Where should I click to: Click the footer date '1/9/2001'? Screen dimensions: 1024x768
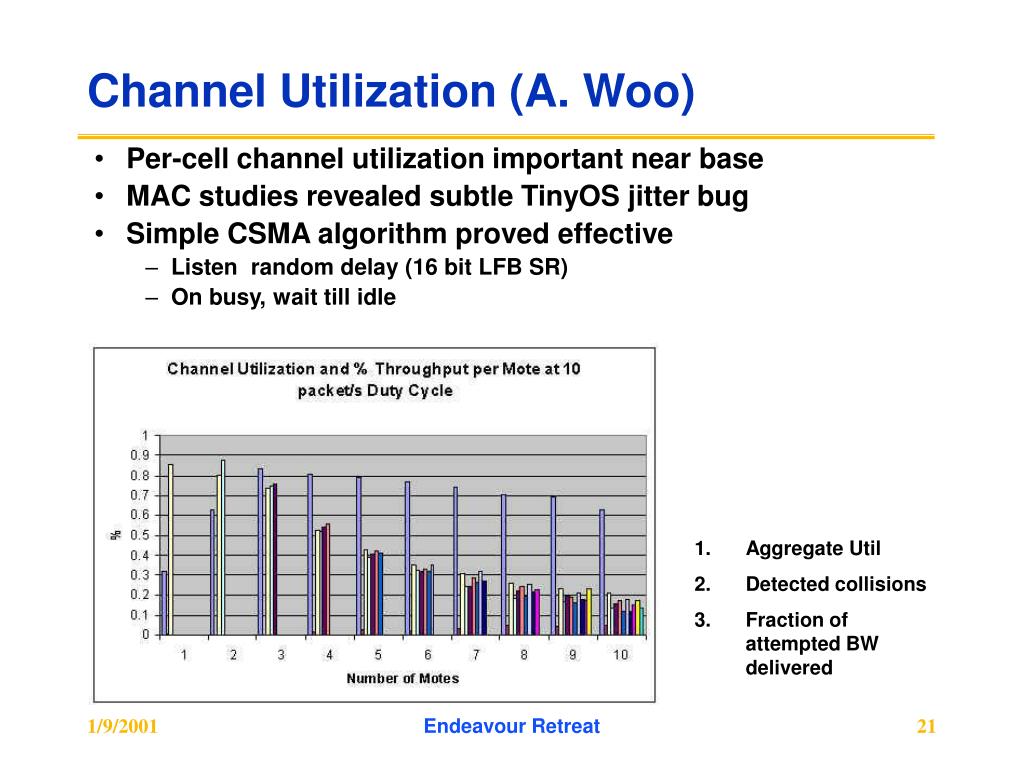click(123, 726)
